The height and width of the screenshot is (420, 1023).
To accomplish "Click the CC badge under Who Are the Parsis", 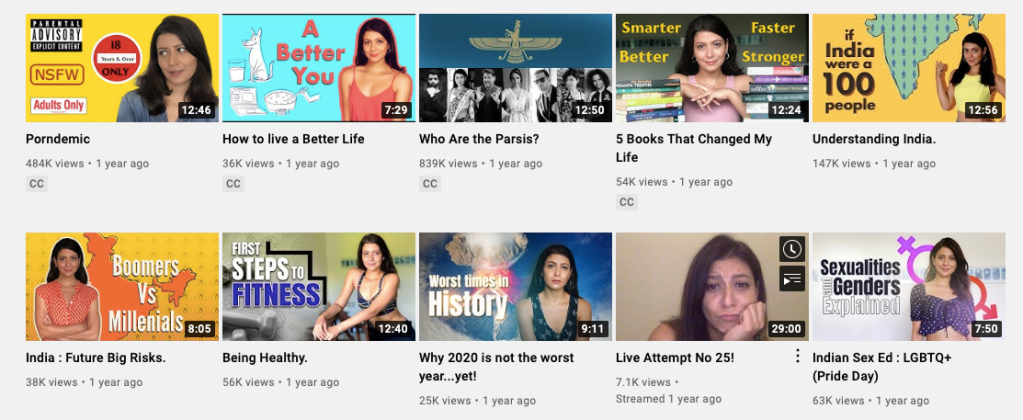I will pyautogui.click(x=430, y=184).
